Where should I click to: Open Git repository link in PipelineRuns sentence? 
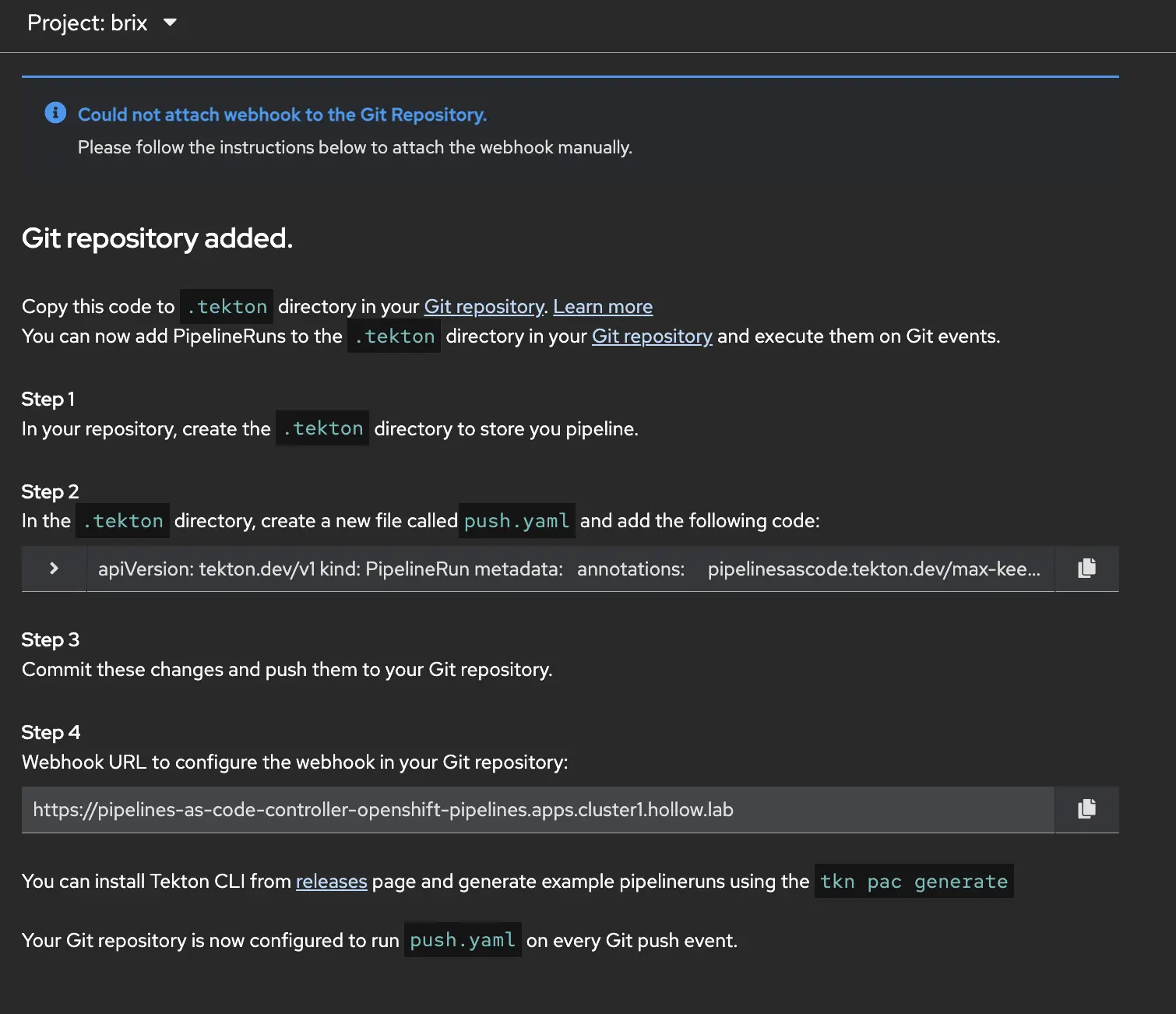(652, 336)
